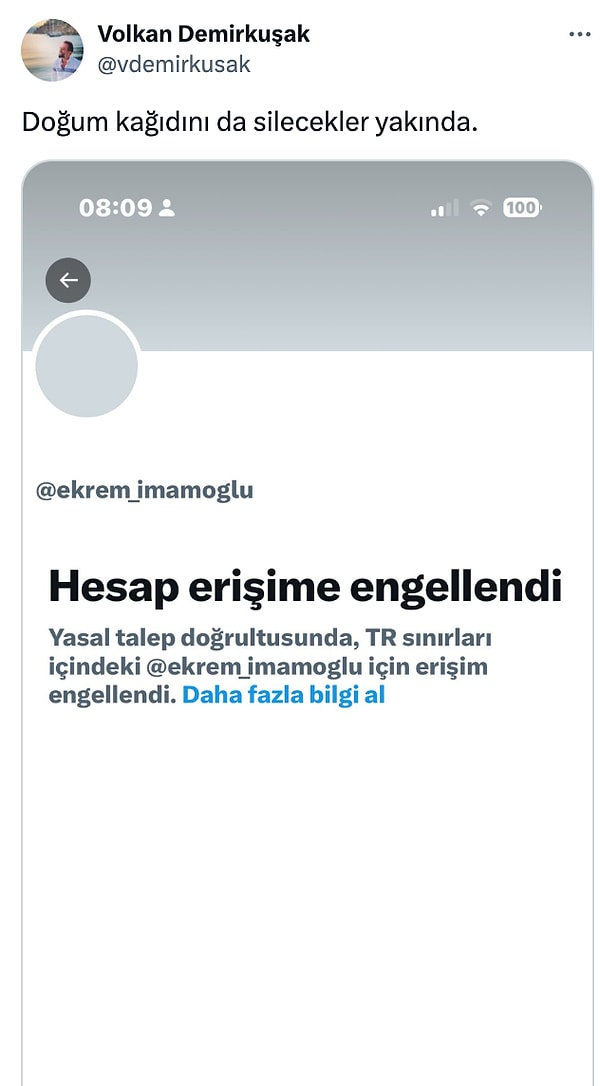
Task: Click the person icon beside the 08:09 time
Action: 166,207
